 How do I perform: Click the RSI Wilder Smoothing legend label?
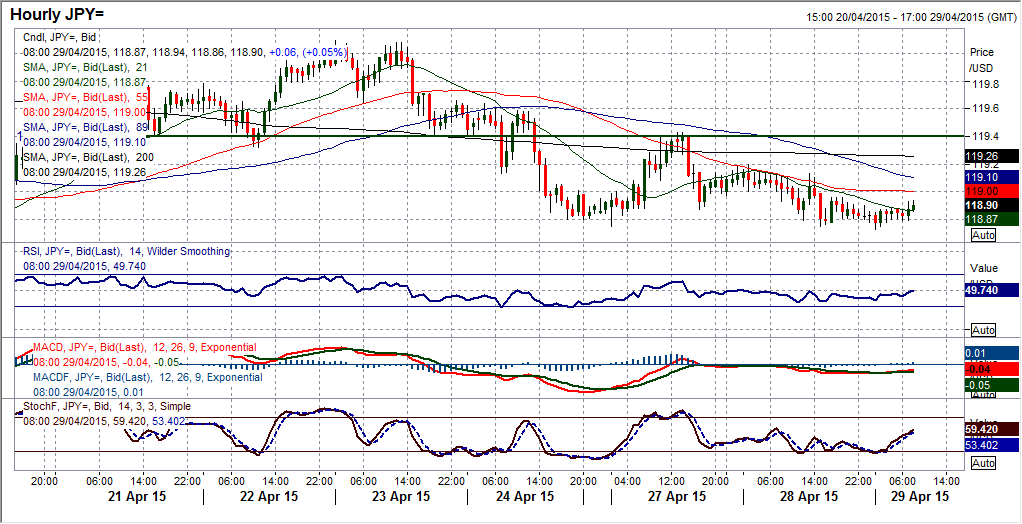(126, 251)
